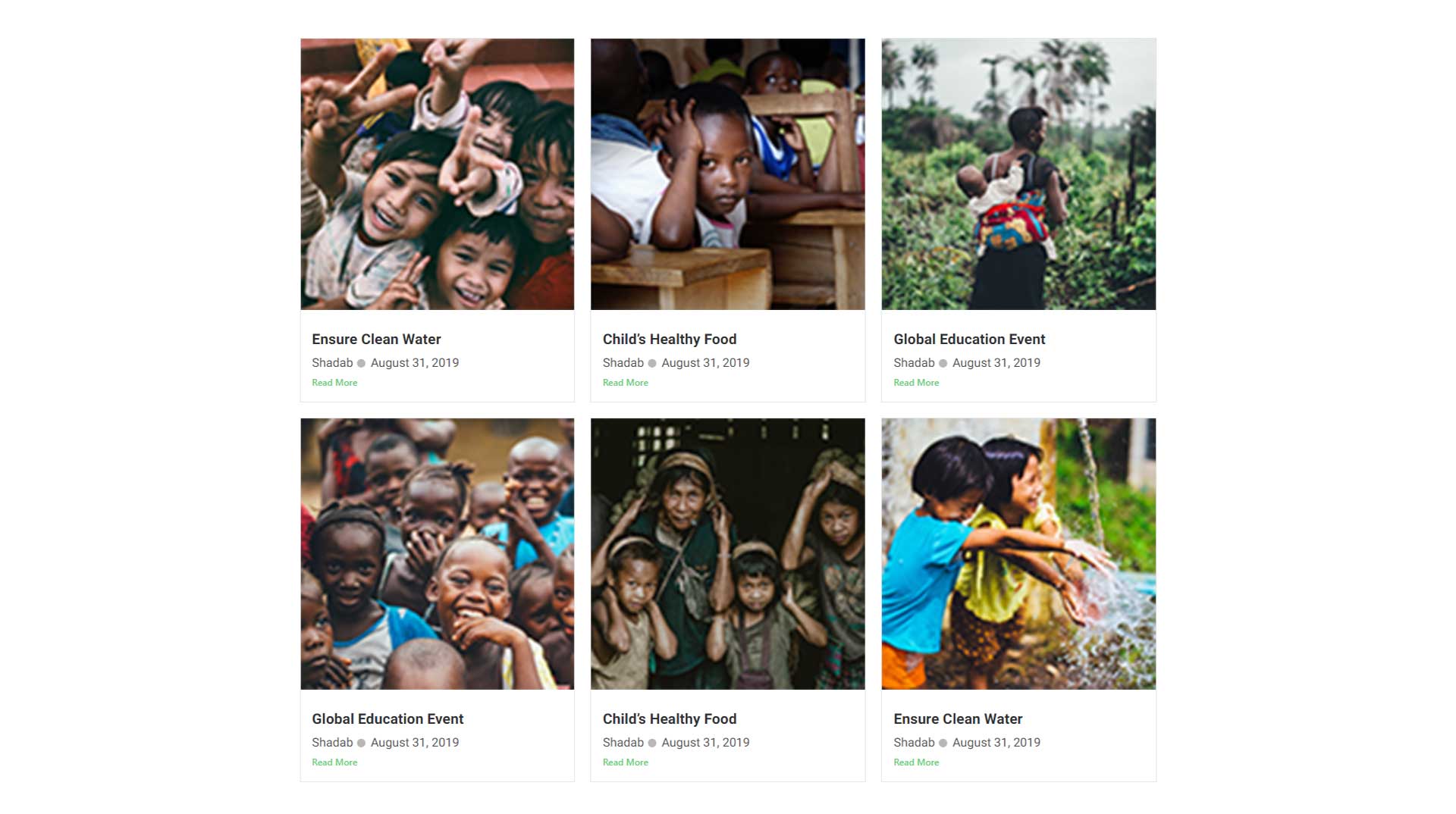
Task: Click author Shadab on woman carrying baby card
Action: click(914, 363)
